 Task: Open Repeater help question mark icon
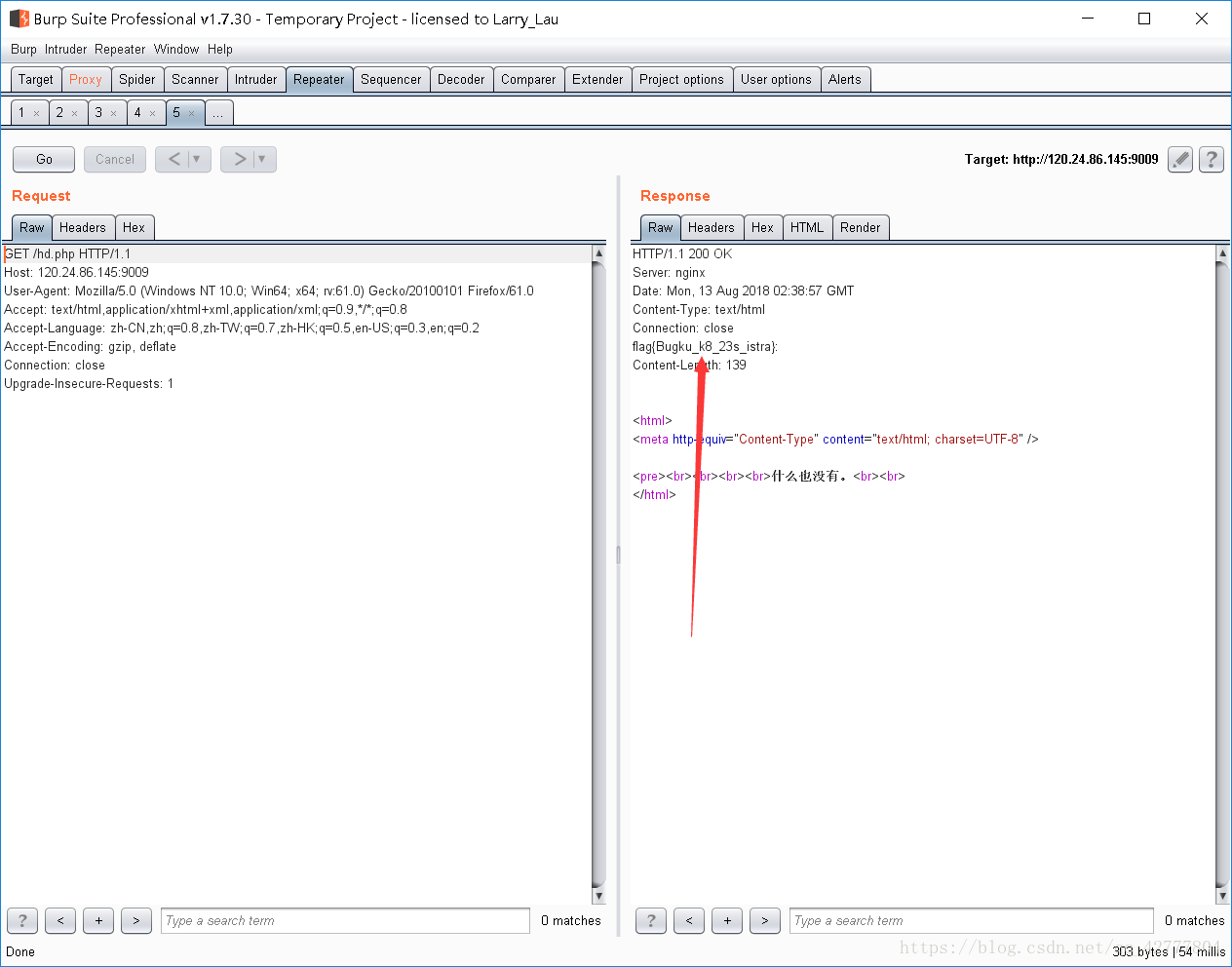click(1212, 159)
